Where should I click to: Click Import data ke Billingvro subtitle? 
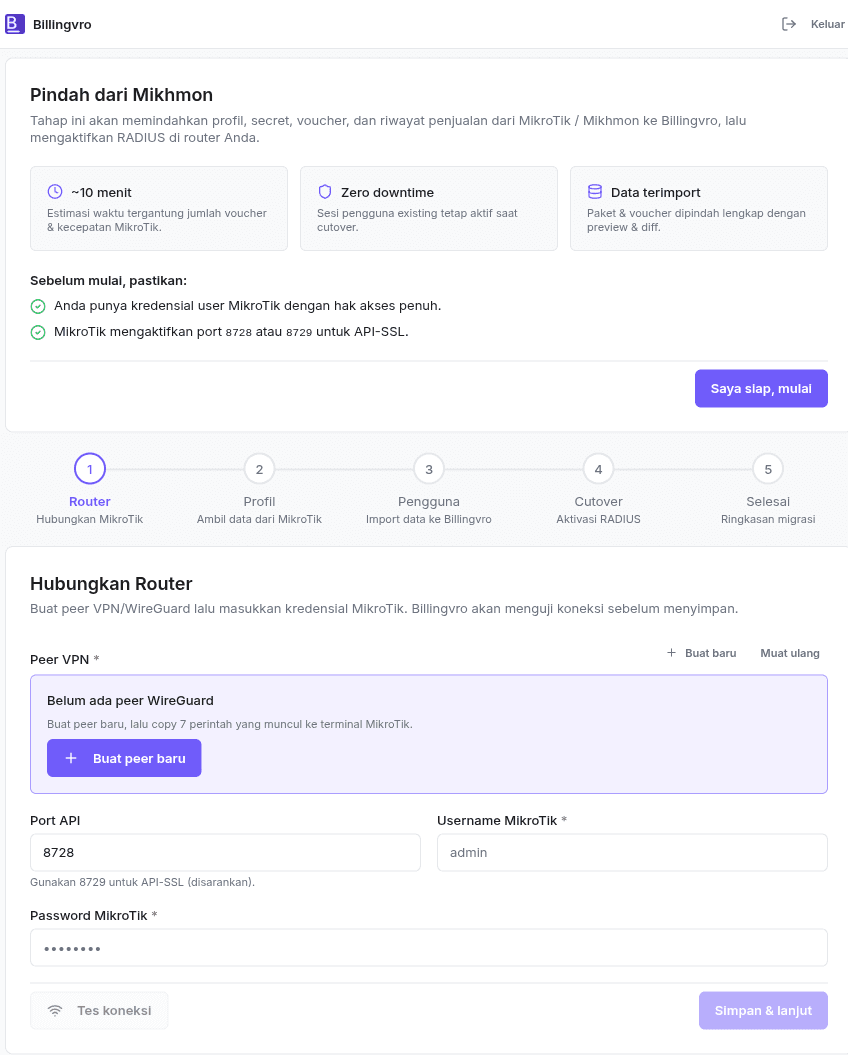(x=429, y=519)
